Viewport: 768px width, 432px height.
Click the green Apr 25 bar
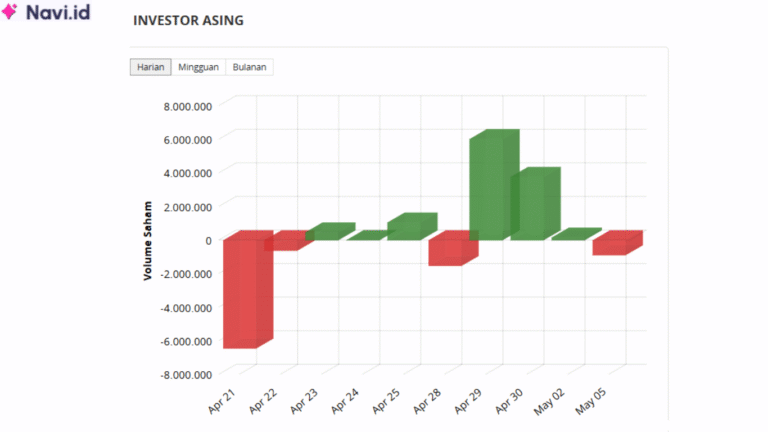click(x=406, y=228)
